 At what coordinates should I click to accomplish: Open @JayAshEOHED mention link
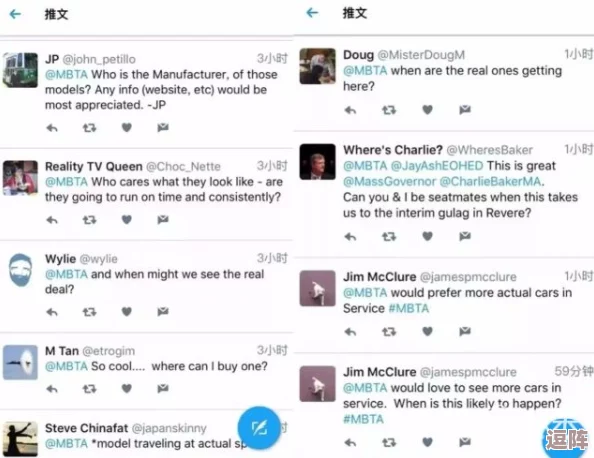coord(437,166)
